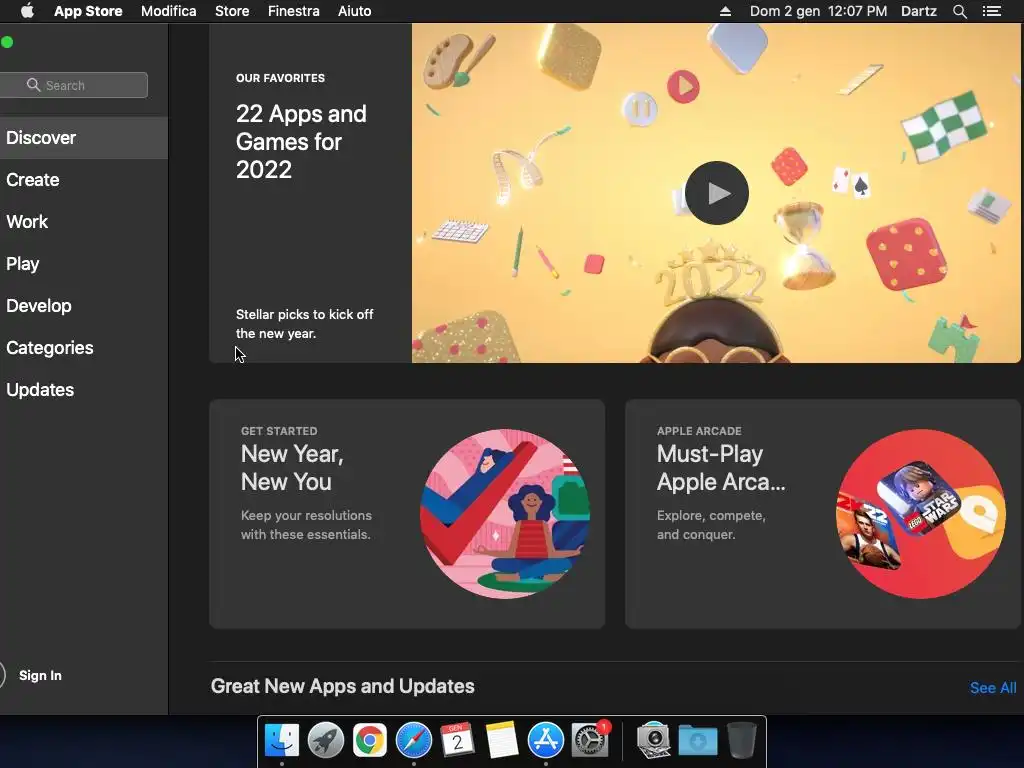Click the New Year yoga illustration
This screenshot has height=768, width=1024.
click(505, 514)
